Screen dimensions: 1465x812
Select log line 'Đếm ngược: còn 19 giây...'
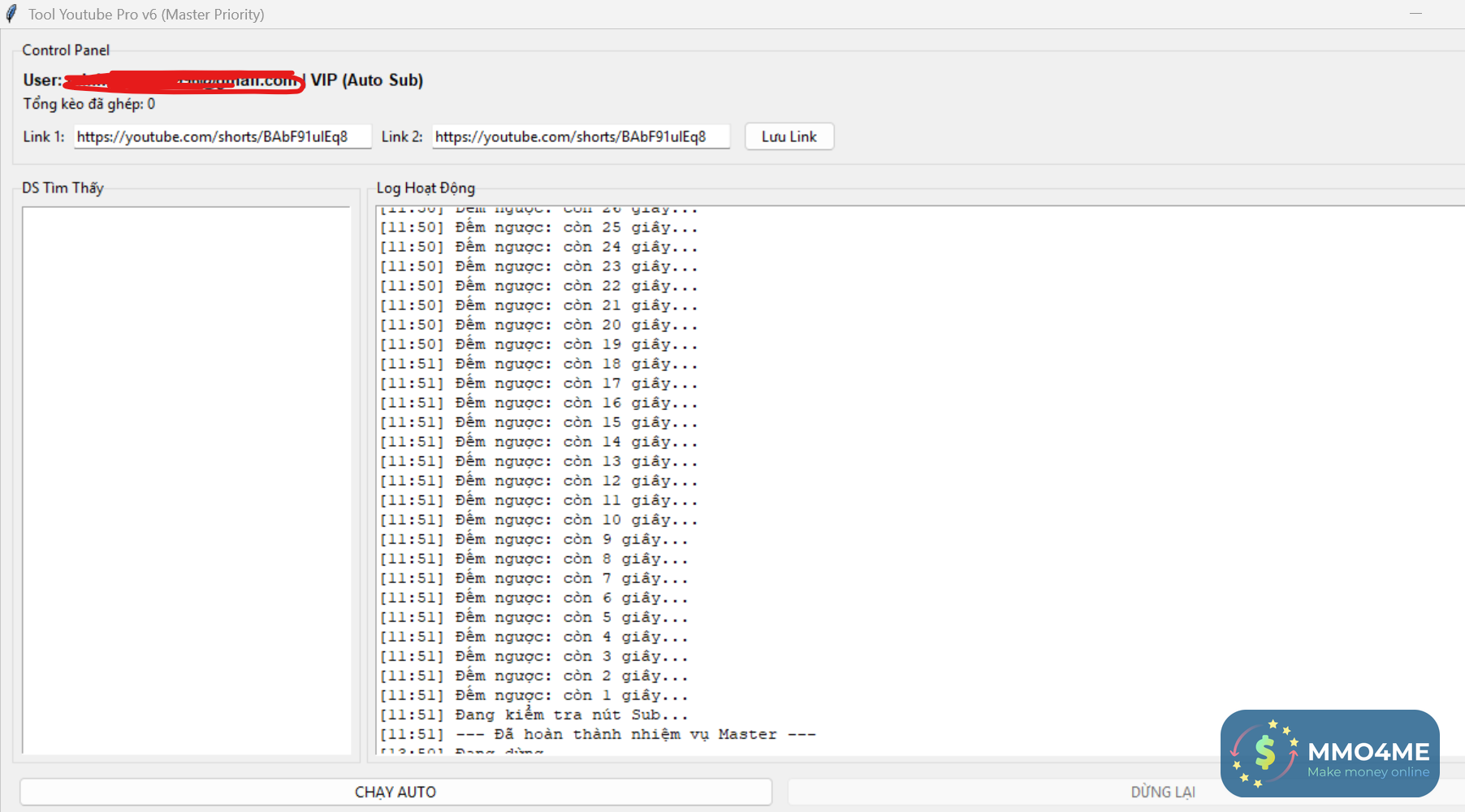(x=539, y=344)
